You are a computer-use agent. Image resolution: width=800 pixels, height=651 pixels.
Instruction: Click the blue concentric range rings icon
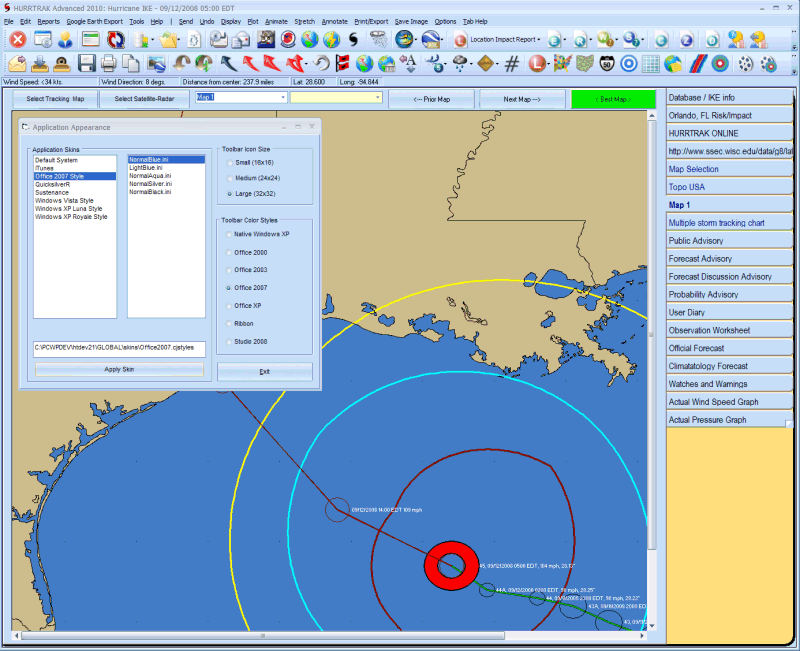[629, 64]
